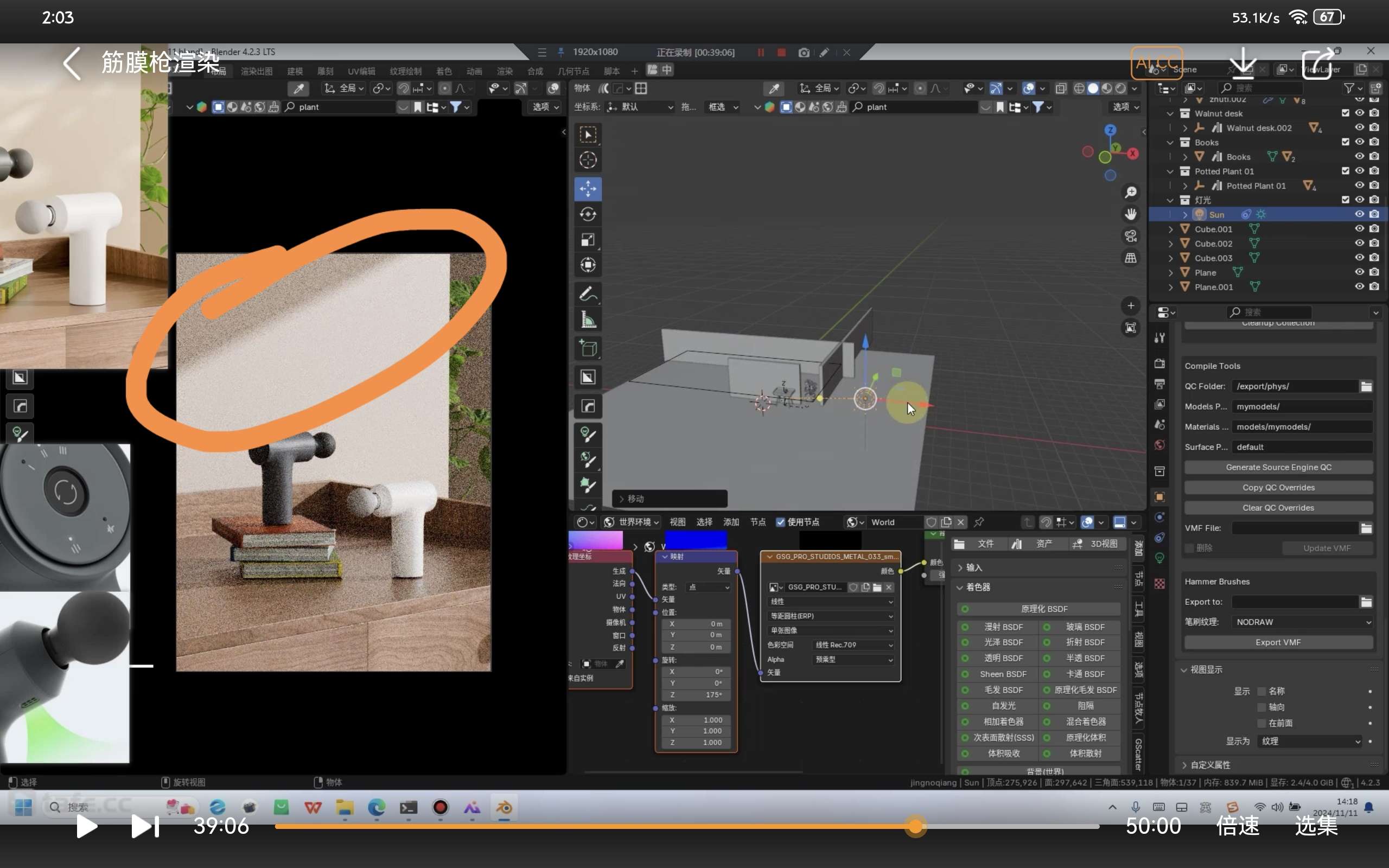1389x868 pixels.
Task: Select the Add Cube tool
Action: click(x=588, y=348)
